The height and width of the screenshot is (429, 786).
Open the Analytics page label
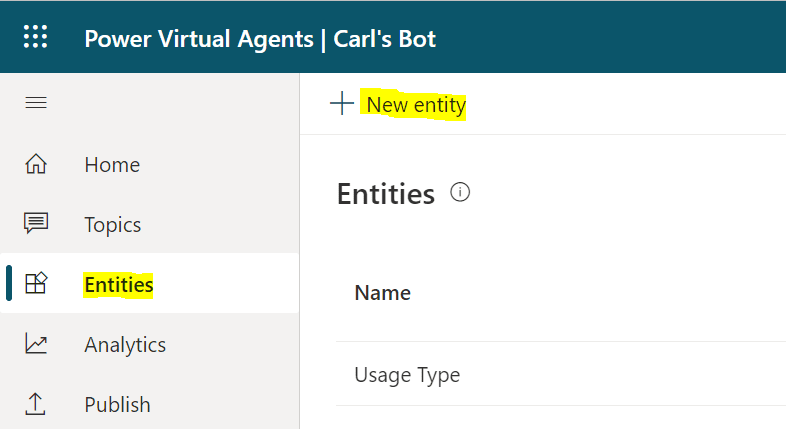coord(125,345)
